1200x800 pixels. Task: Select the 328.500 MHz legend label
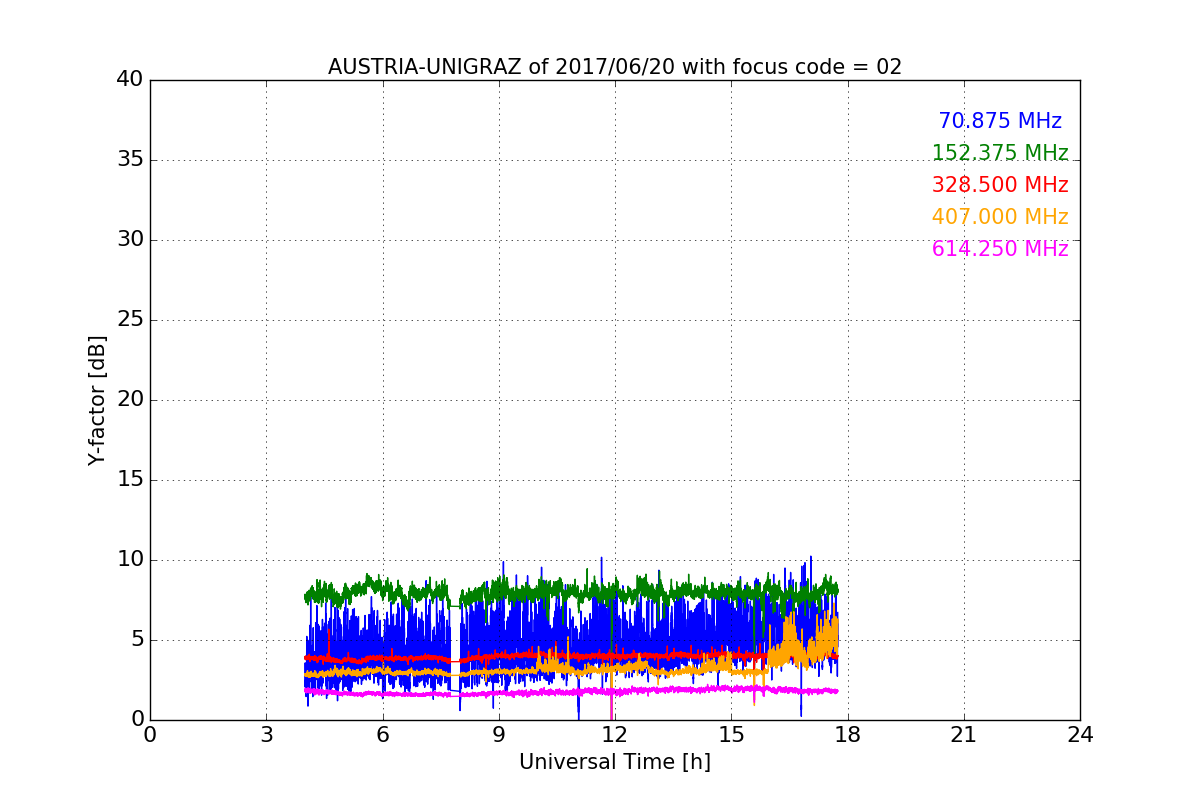click(x=1000, y=185)
